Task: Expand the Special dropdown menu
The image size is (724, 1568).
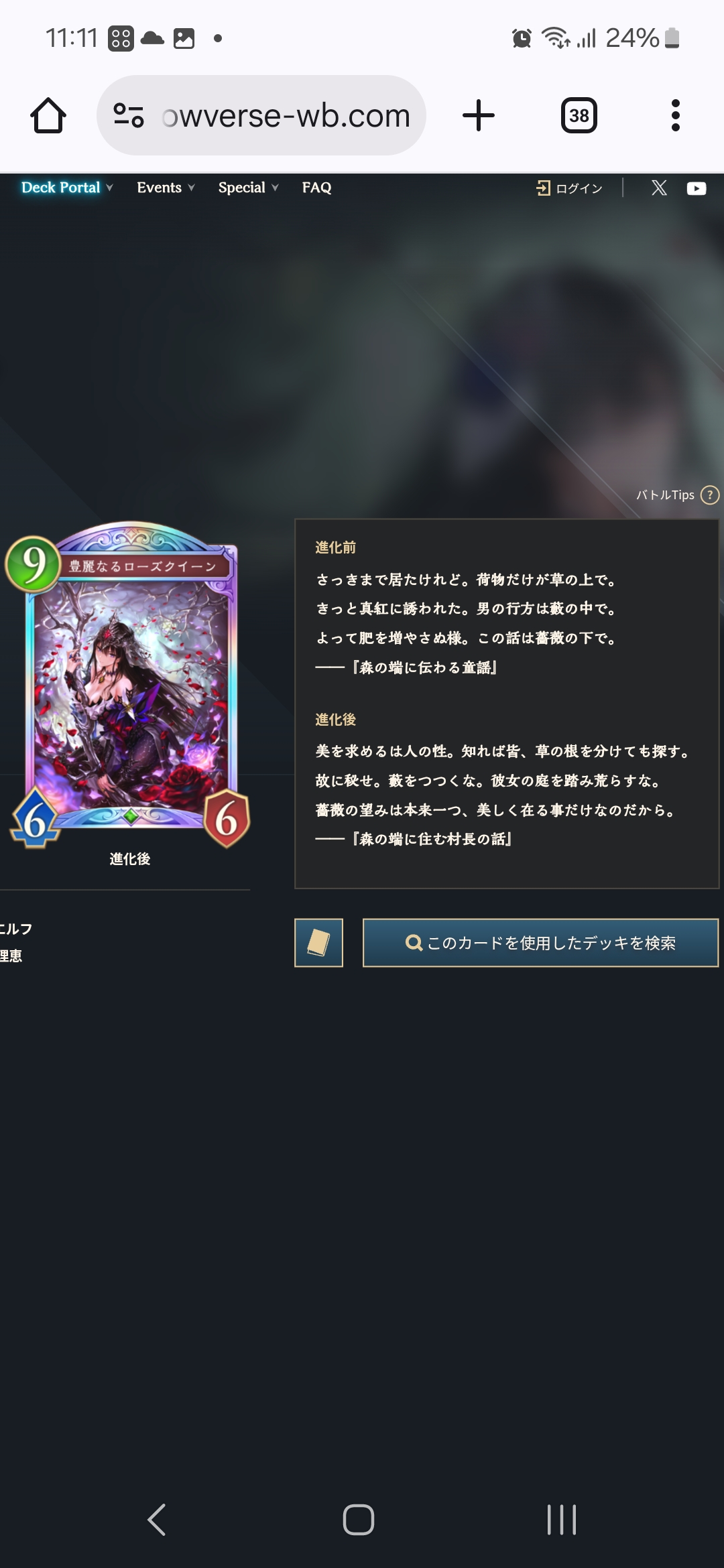Action: pos(248,188)
